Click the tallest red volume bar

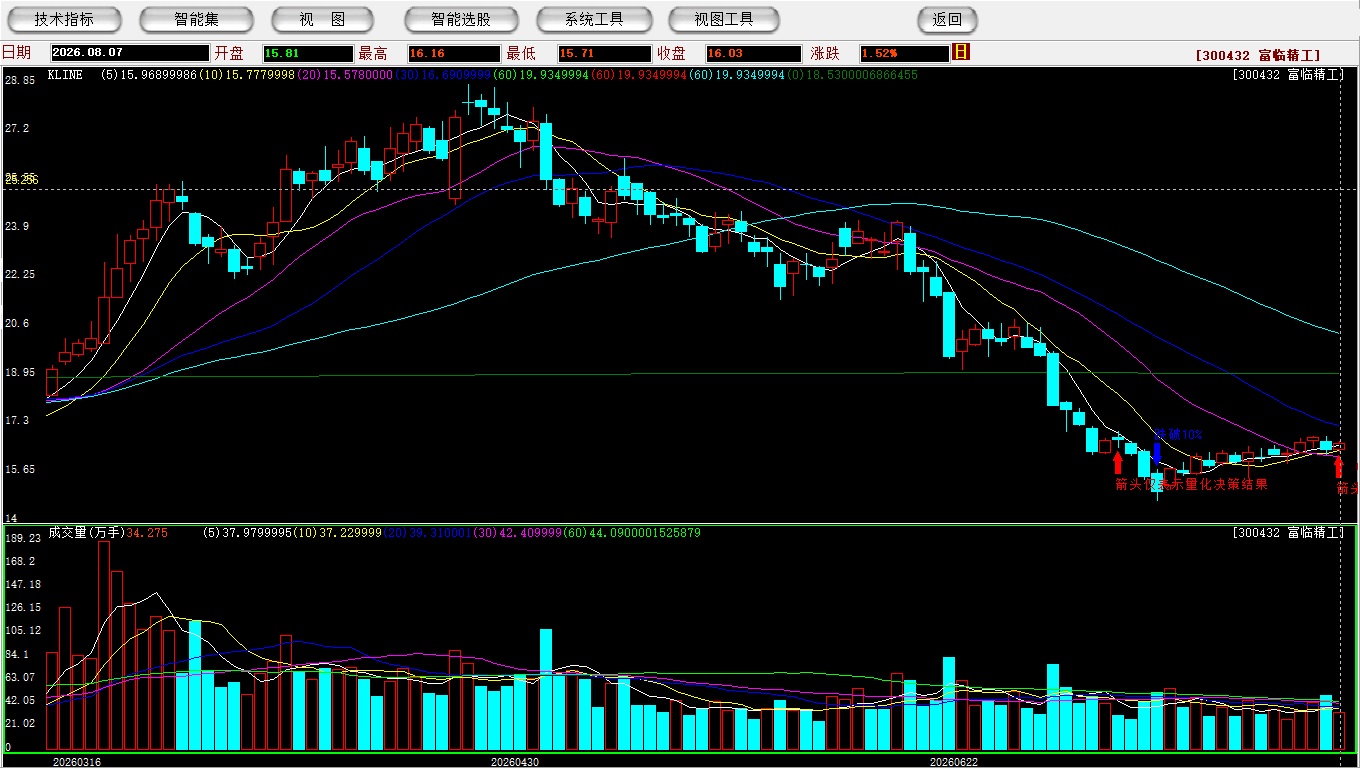click(104, 646)
